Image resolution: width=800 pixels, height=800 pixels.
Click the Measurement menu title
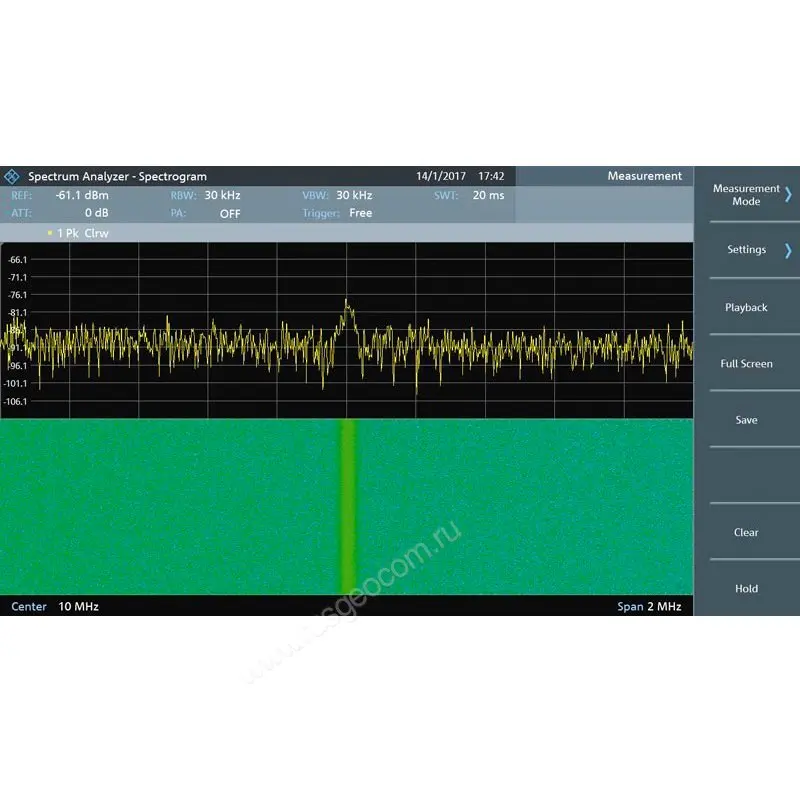click(x=644, y=176)
